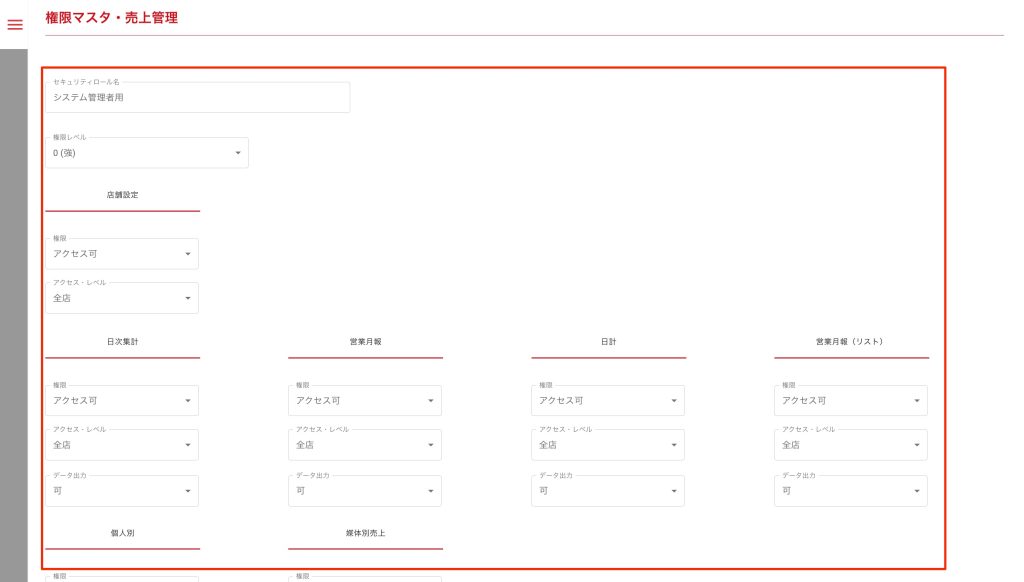Open 日計 権限 dropdown
The width and height of the screenshot is (1024, 582).
click(608, 400)
